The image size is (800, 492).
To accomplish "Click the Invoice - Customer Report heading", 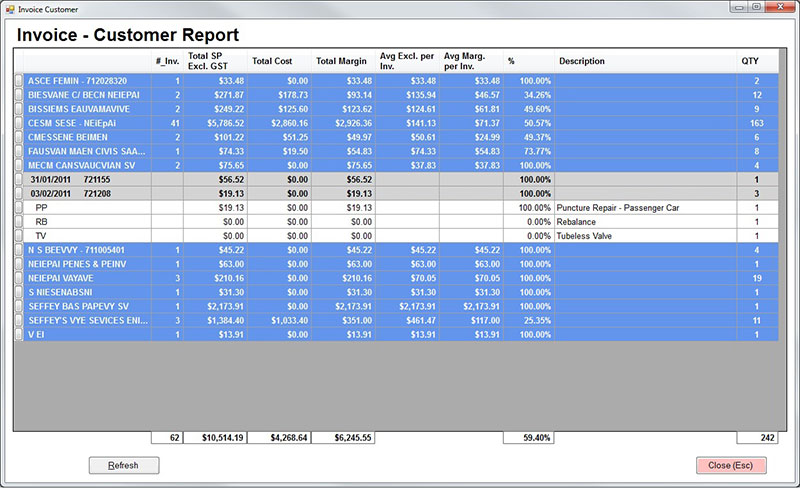I will click(128, 35).
